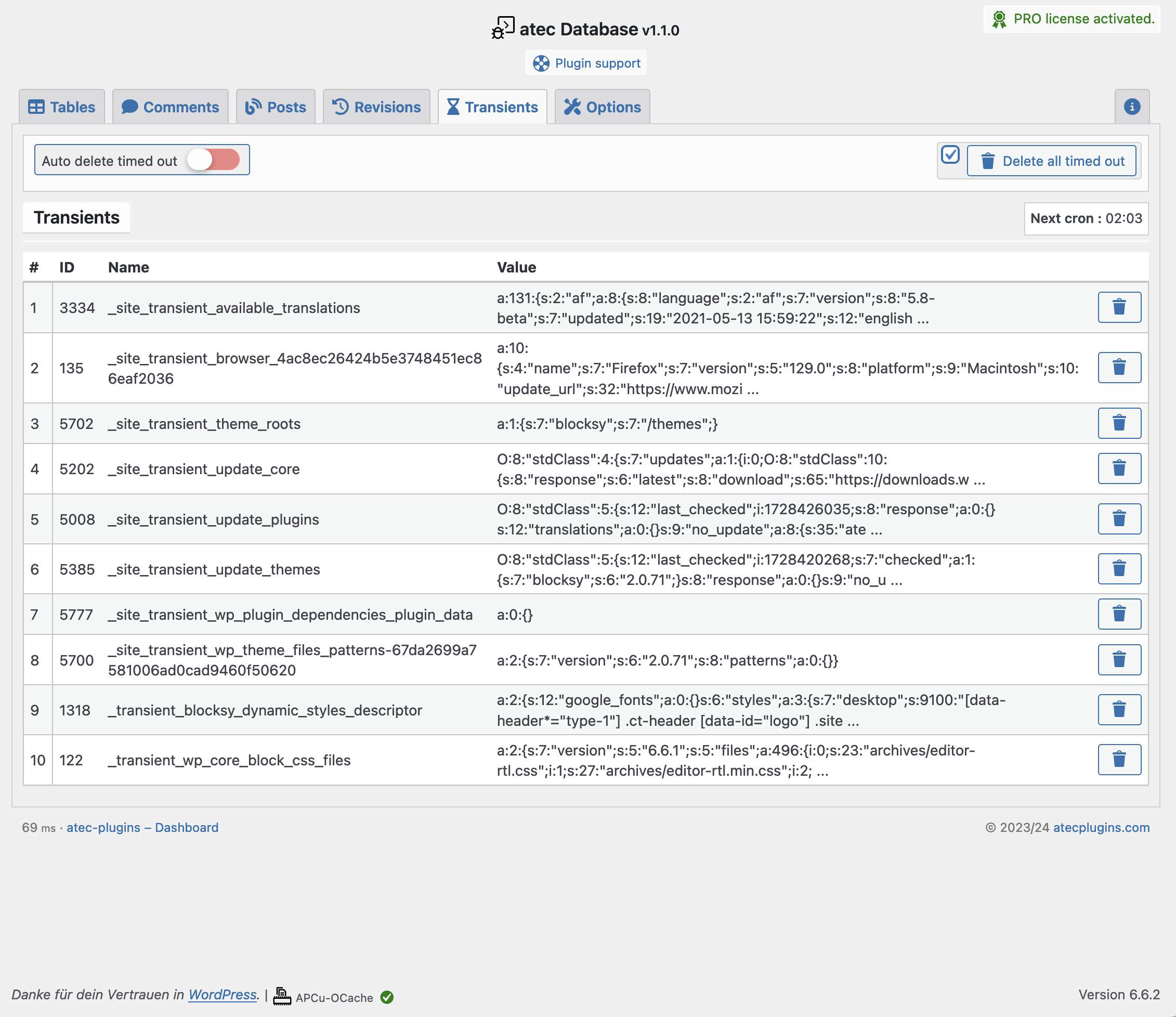Open the WordPress footer link
The width and height of the screenshot is (1176, 1017).
[223, 995]
